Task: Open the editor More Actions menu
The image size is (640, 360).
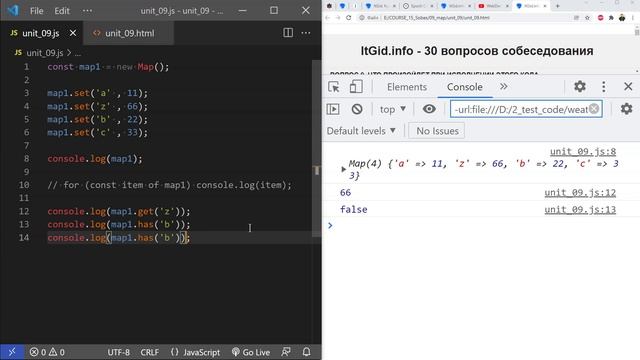Action: pyautogui.click(x=306, y=33)
